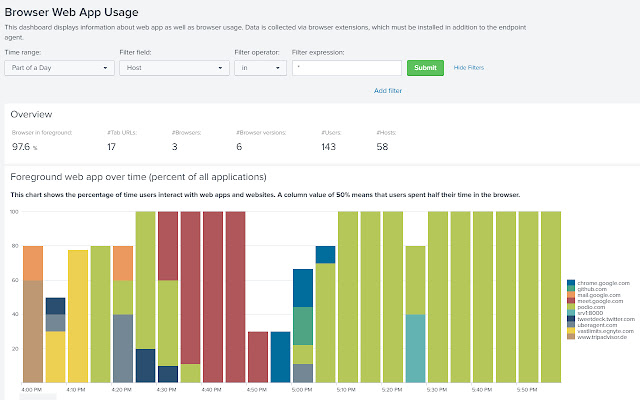
Task: Open the Filter operator dropdown
Action: click(260, 68)
